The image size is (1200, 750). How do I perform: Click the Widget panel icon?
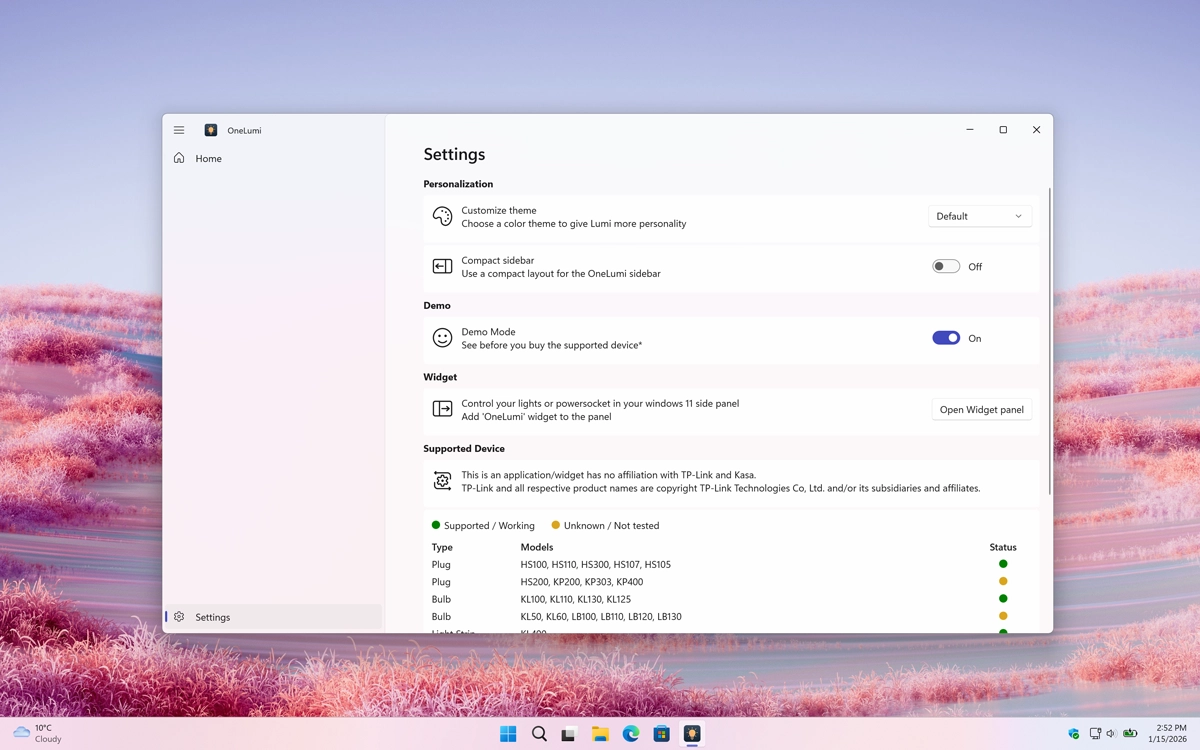tap(442, 409)
